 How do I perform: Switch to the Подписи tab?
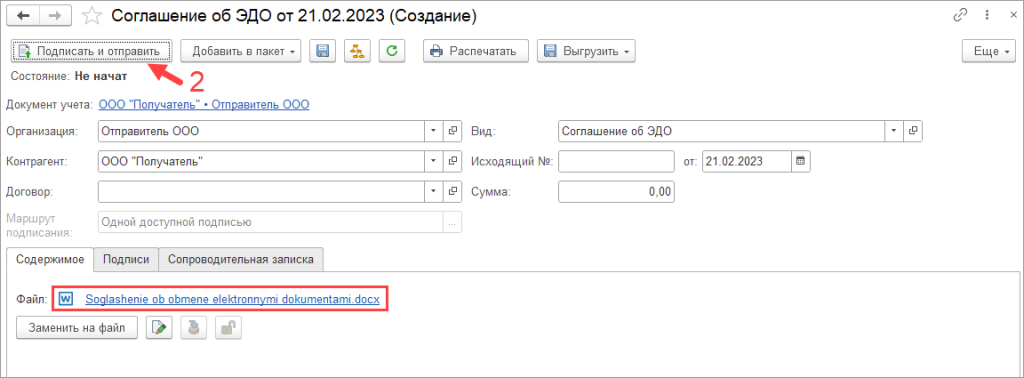point(126,259)
